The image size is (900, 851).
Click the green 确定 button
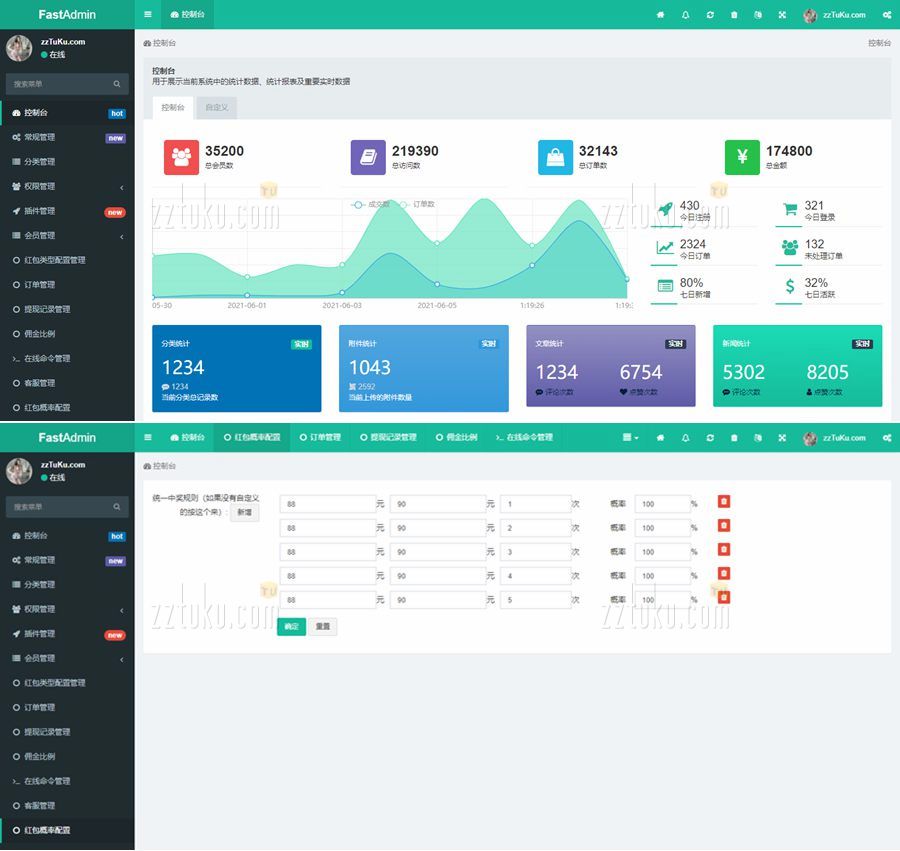pyautogui.click(x=291, y=627)
